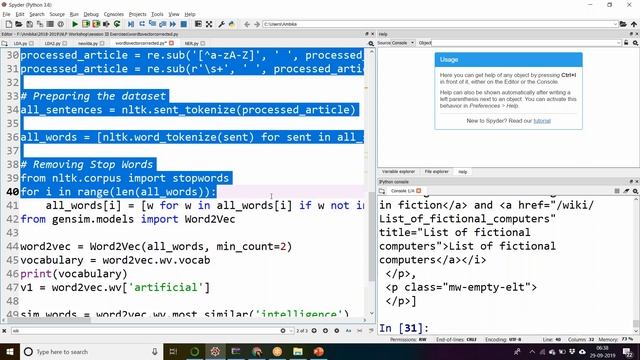640x360 pixels.
Task: Close the wordtovectorcorrected.py tab
Action: (171, 43)
